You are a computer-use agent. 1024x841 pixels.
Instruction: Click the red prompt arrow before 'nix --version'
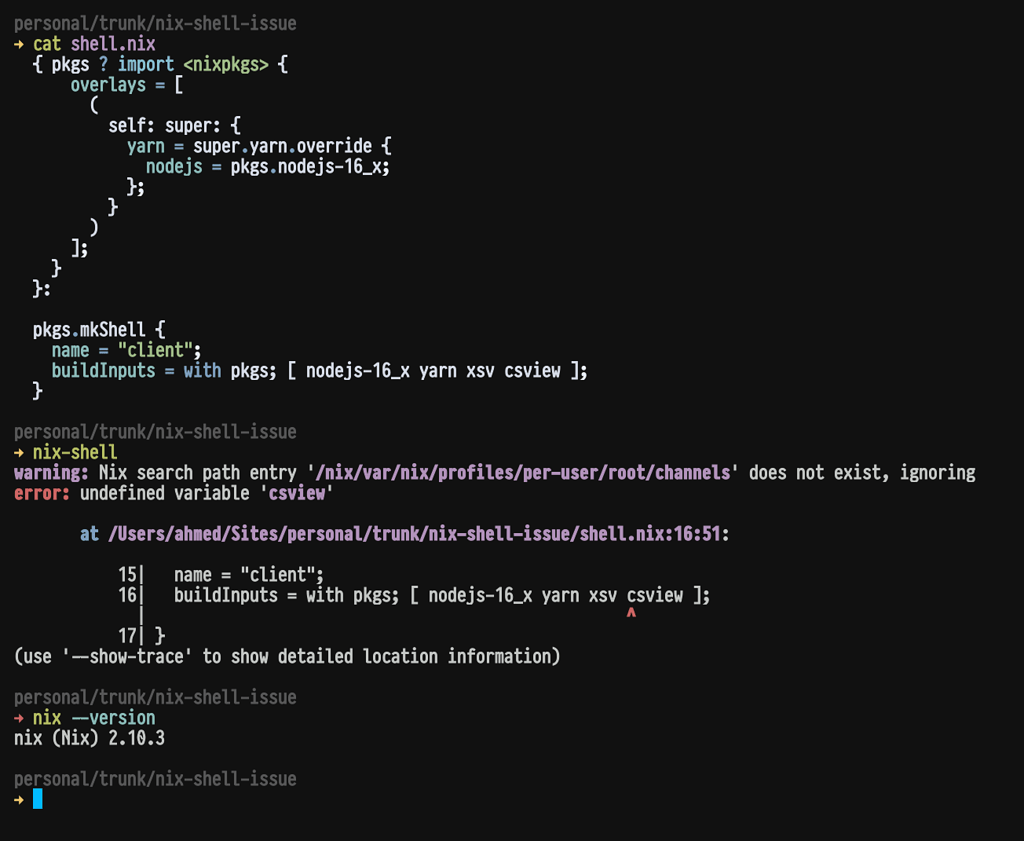[20, 718]
